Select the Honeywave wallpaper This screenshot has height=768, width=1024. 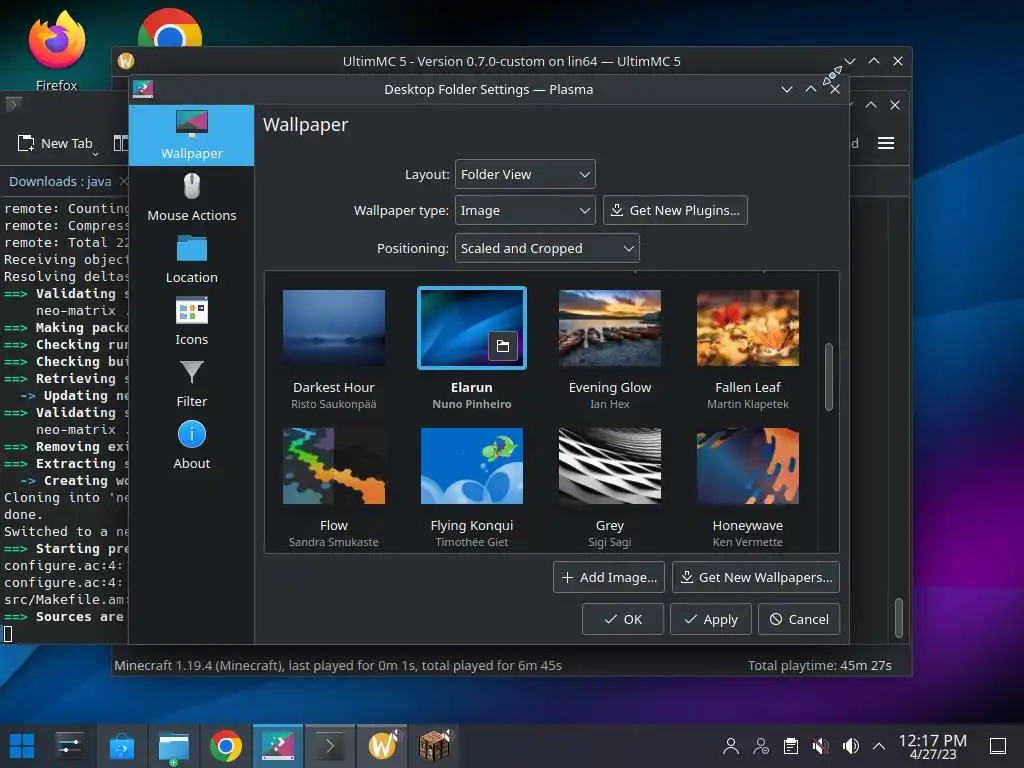748,466
